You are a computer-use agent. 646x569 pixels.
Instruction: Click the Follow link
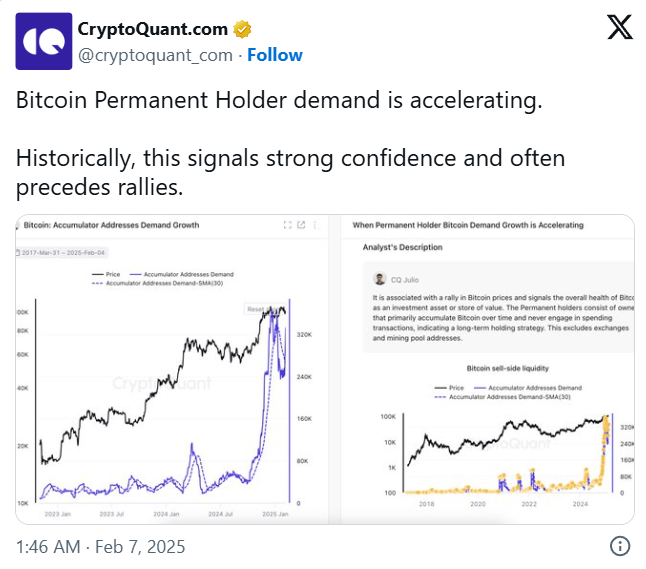(x=275, y=55)
